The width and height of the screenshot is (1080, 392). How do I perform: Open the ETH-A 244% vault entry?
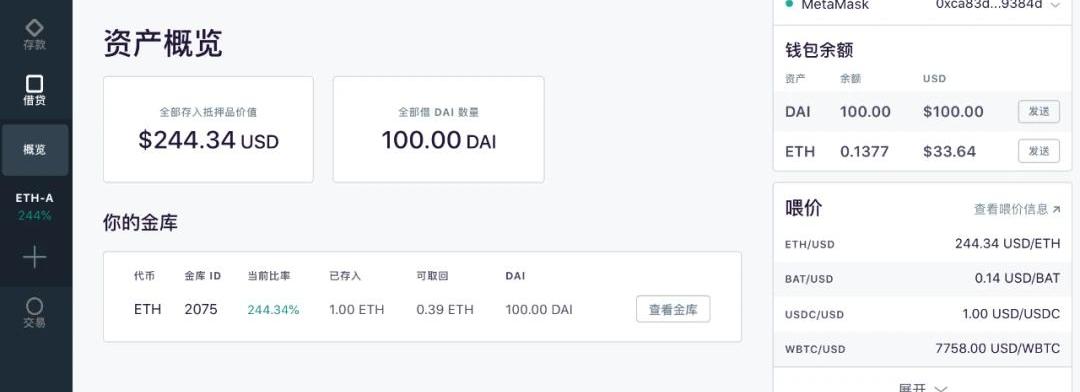click(x=35, y=207)
